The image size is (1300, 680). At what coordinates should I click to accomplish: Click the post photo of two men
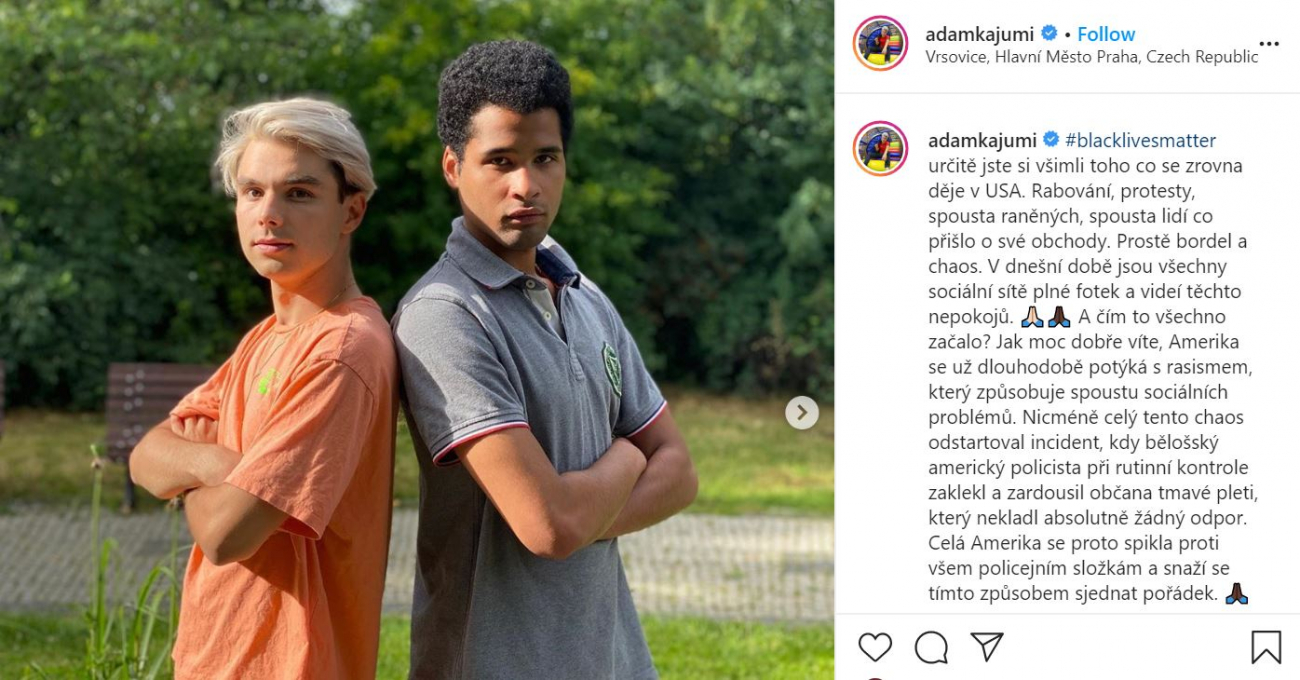417,340
